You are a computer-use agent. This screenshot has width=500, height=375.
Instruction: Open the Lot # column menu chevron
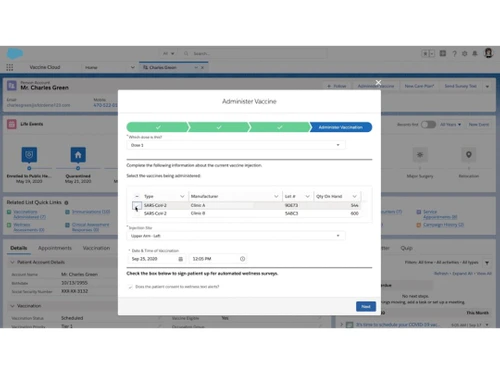point(307,196)
